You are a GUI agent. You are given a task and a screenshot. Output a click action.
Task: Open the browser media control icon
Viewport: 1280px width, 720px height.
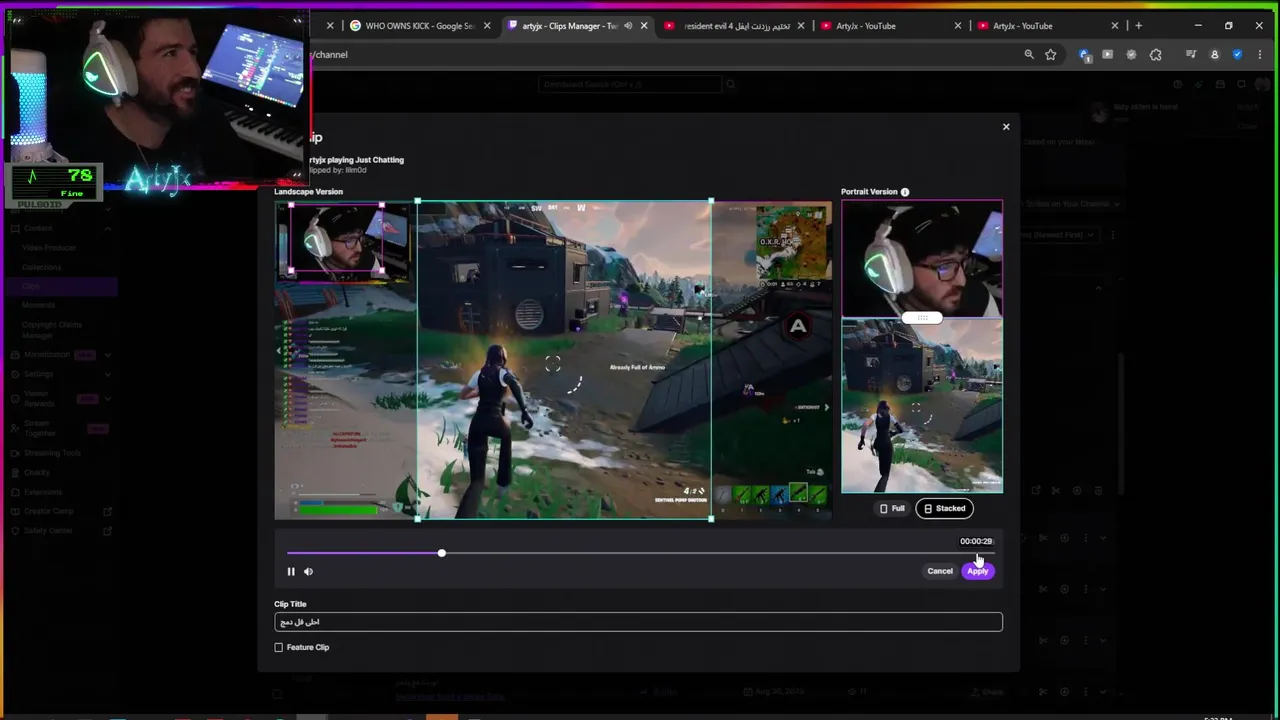1191,55
